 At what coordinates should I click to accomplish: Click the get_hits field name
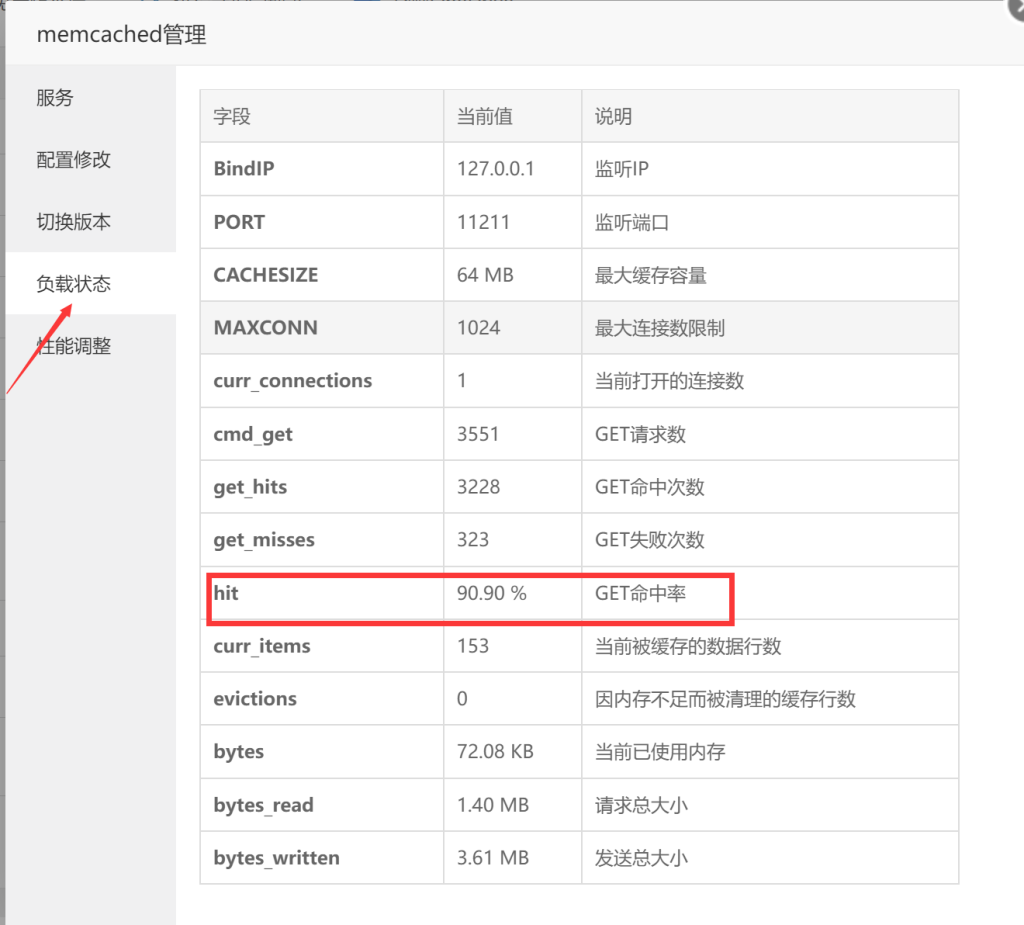[250, 487]
